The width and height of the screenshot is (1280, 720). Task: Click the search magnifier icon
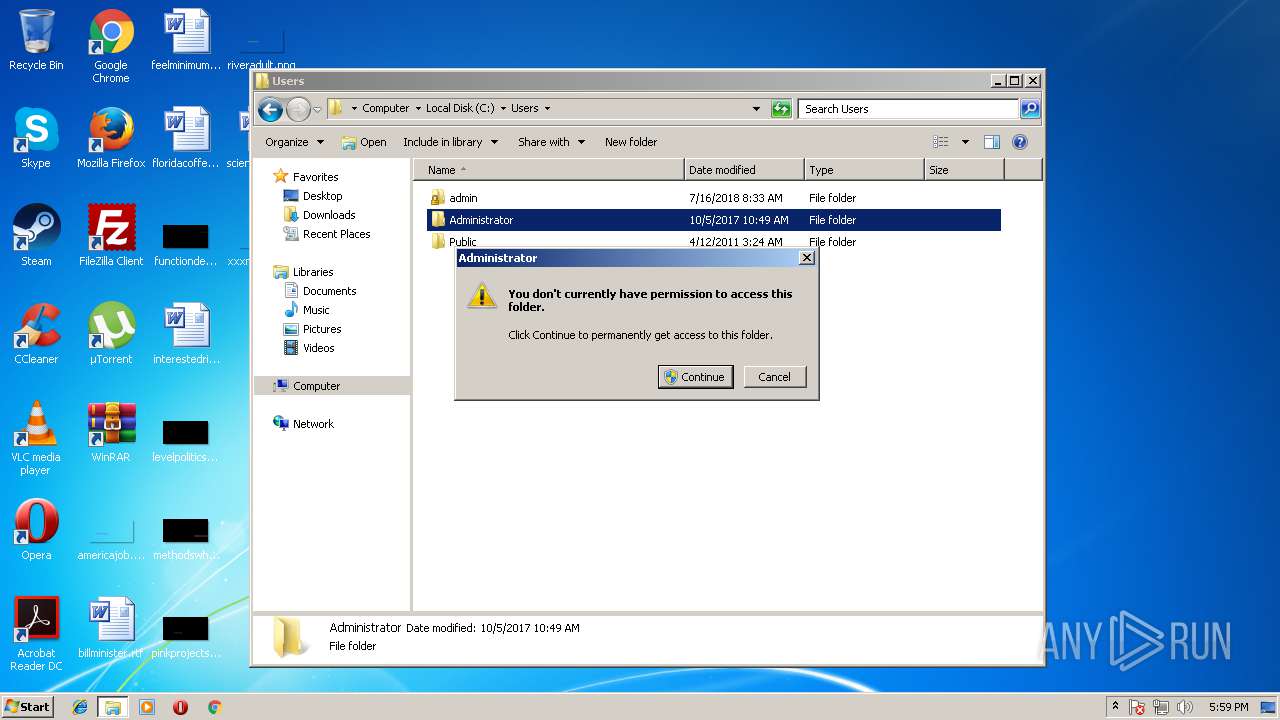point(1029,109)
